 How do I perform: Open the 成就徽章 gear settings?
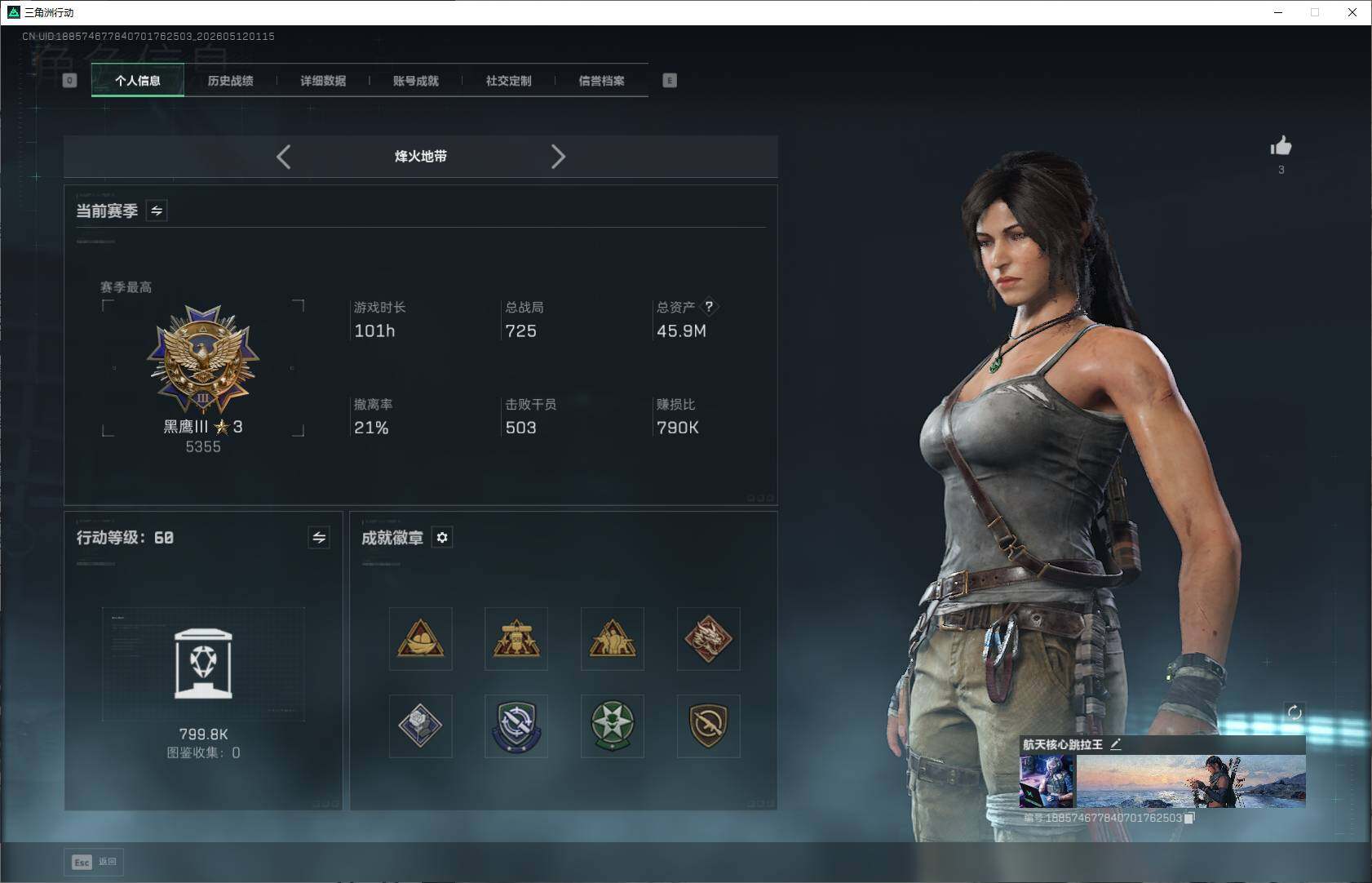[x=442, y=538]
